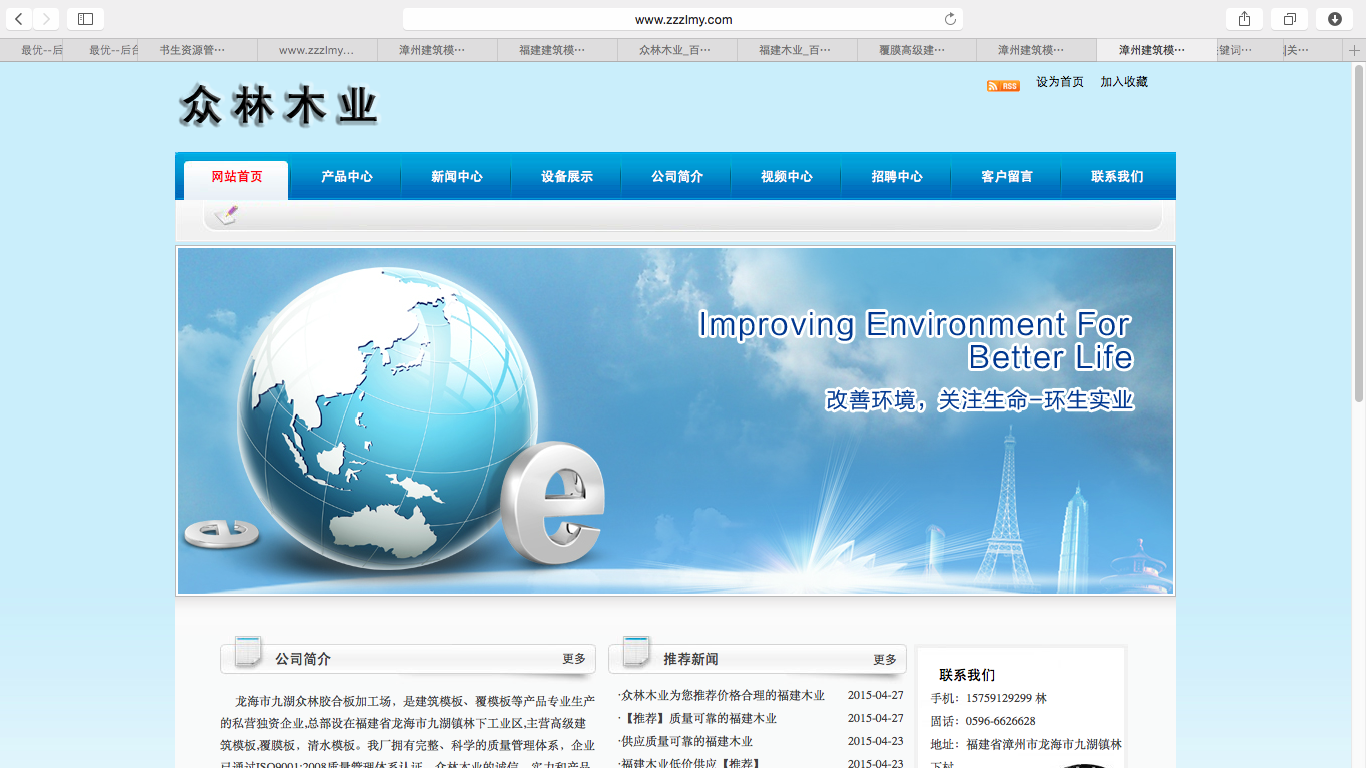Click the document icon beside 推荐新闻 heading
1366x768 pixels.
coord(636,652)
